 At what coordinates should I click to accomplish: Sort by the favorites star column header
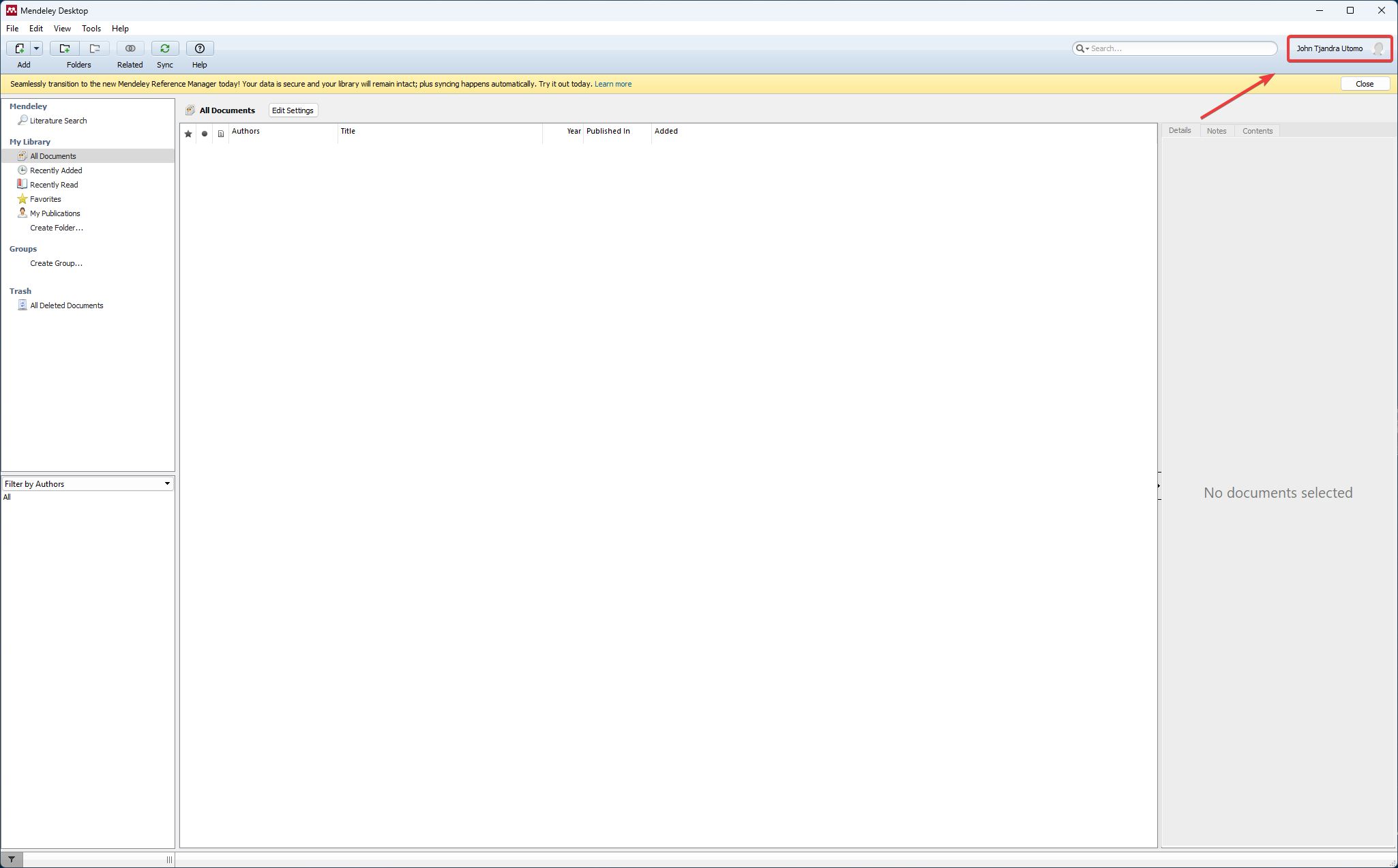coord(188,134)
